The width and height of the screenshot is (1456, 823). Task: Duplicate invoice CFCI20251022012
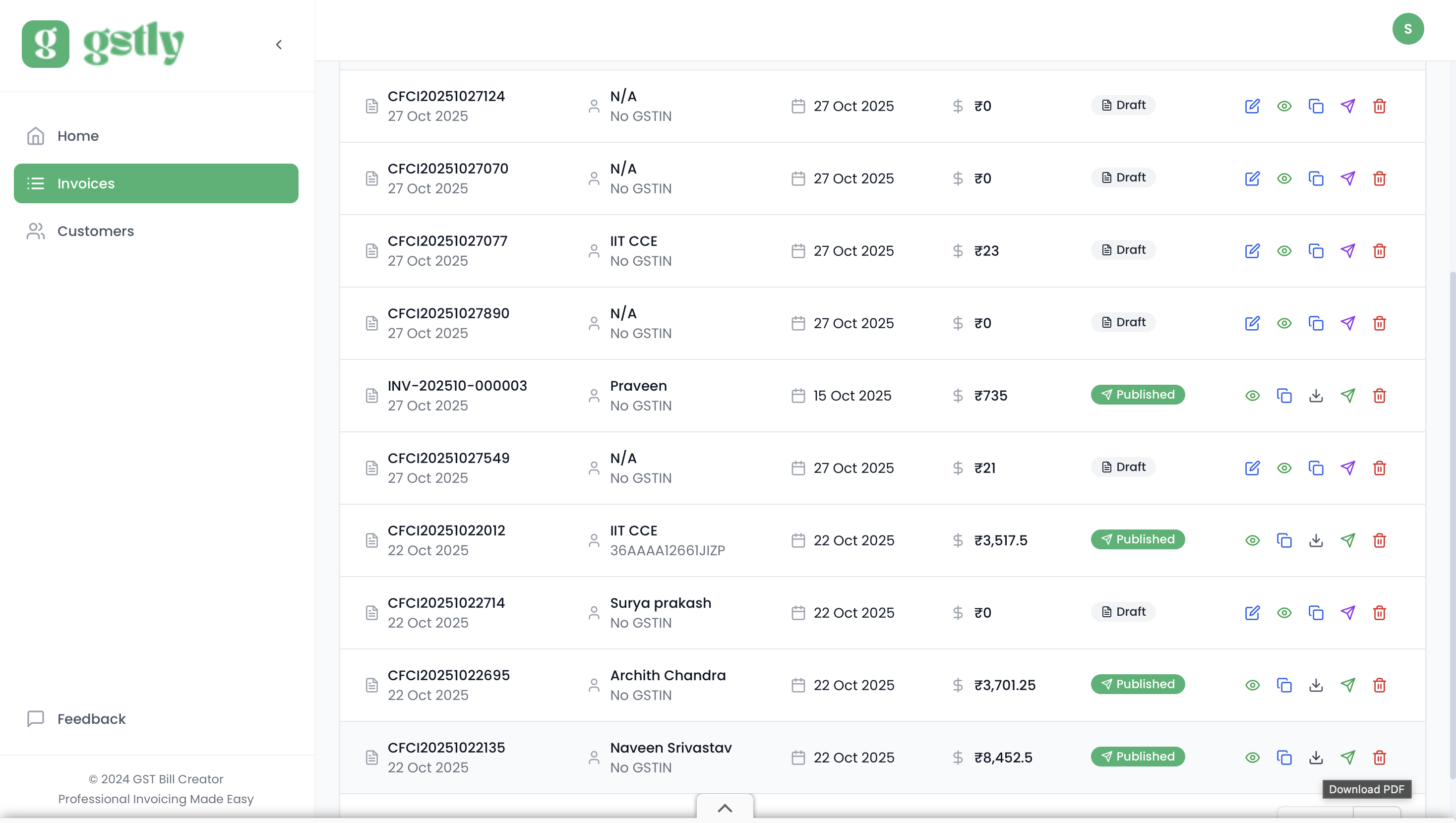point(1284,540)
